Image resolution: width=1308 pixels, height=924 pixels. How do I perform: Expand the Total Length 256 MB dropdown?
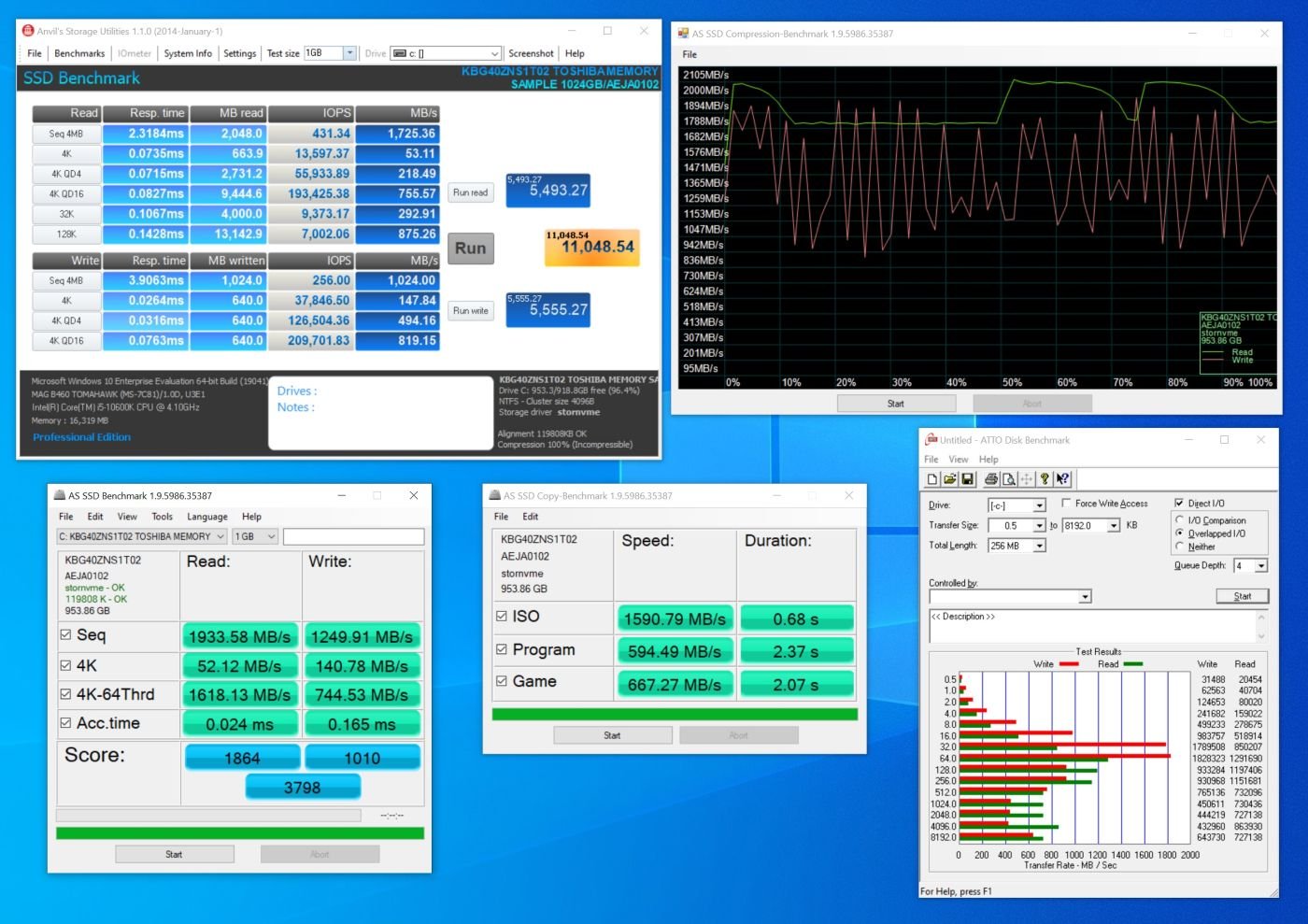1040,546
